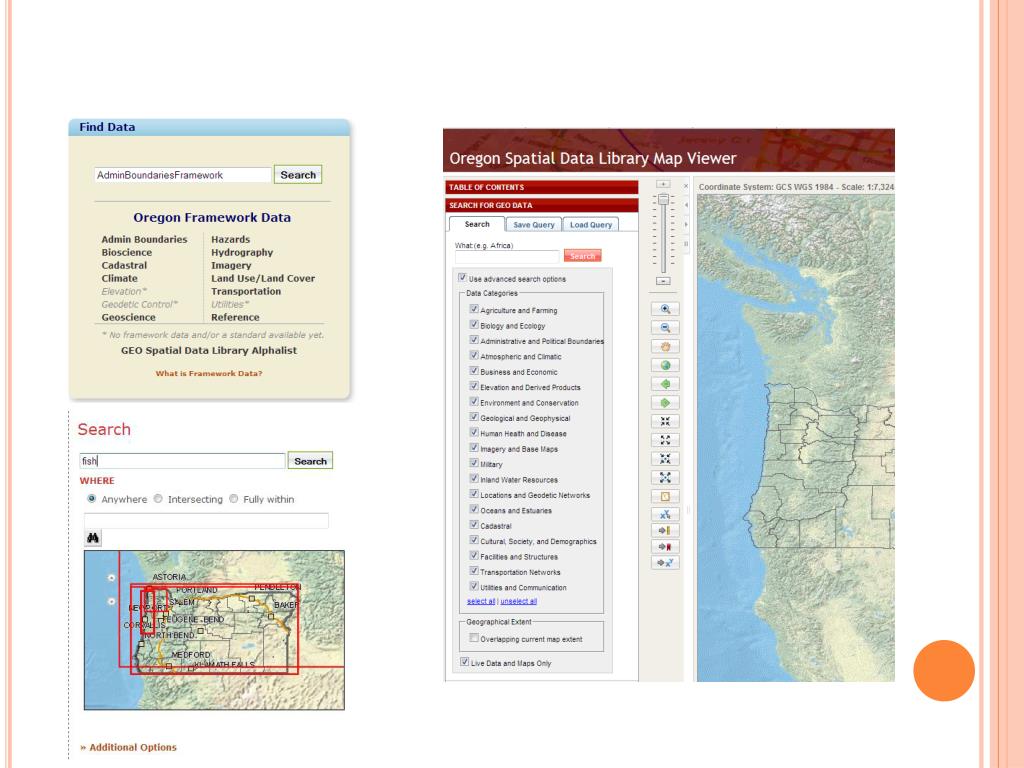Select the Fully within radio option
Screen dimensions: 1024x768
[x=234, y=499]
